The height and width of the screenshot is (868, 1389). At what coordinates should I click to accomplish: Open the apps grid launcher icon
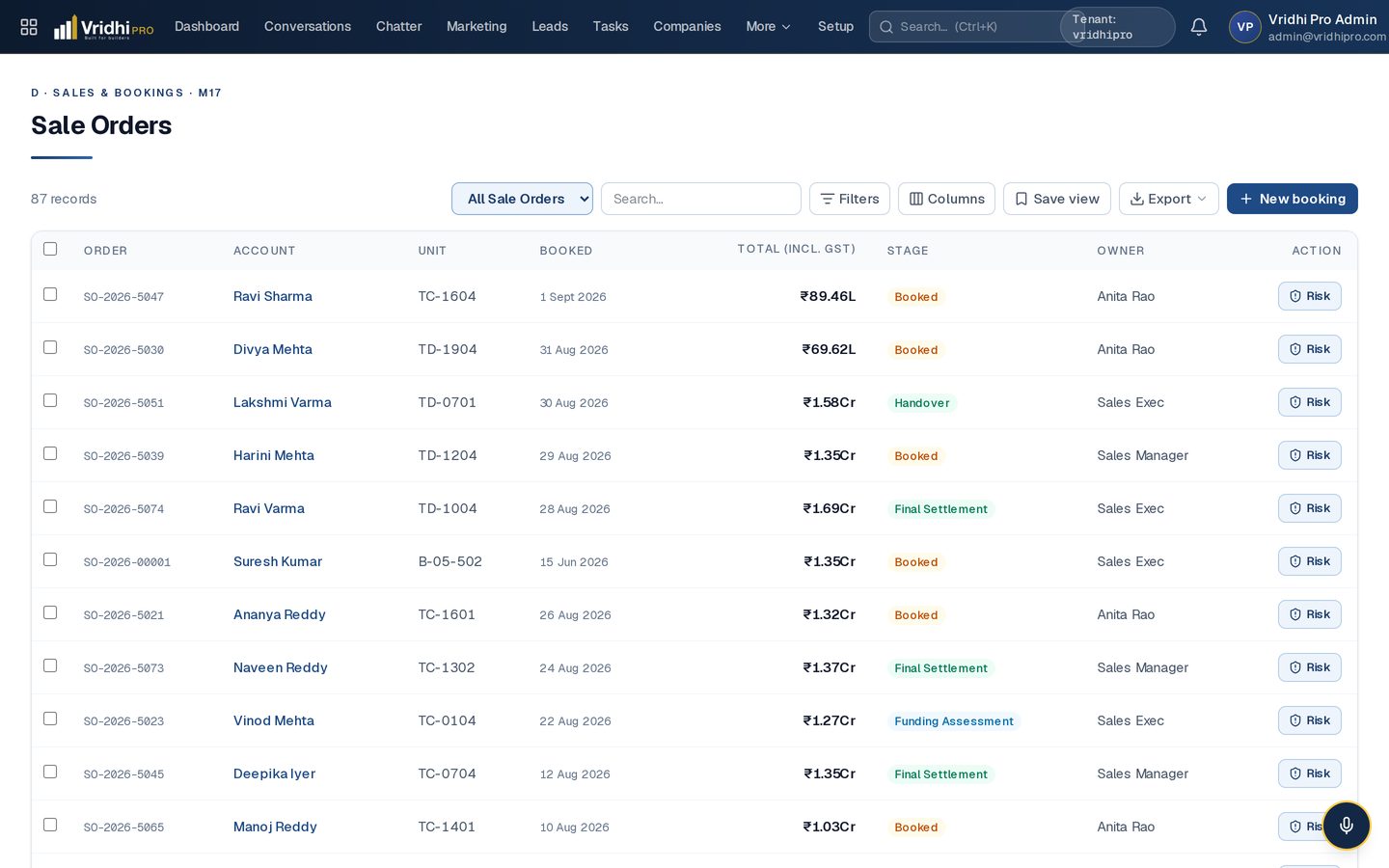29,27
